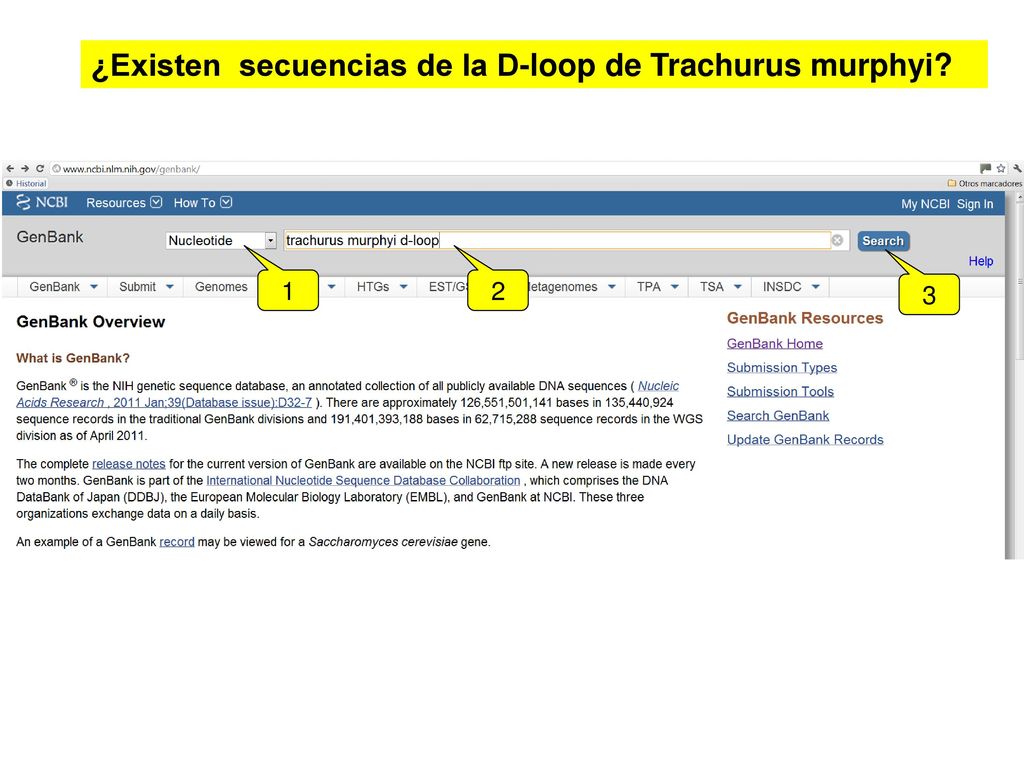Screen dimensions: 1024x768
Task: Click the browser forward arrow
Action: (25, 168)
